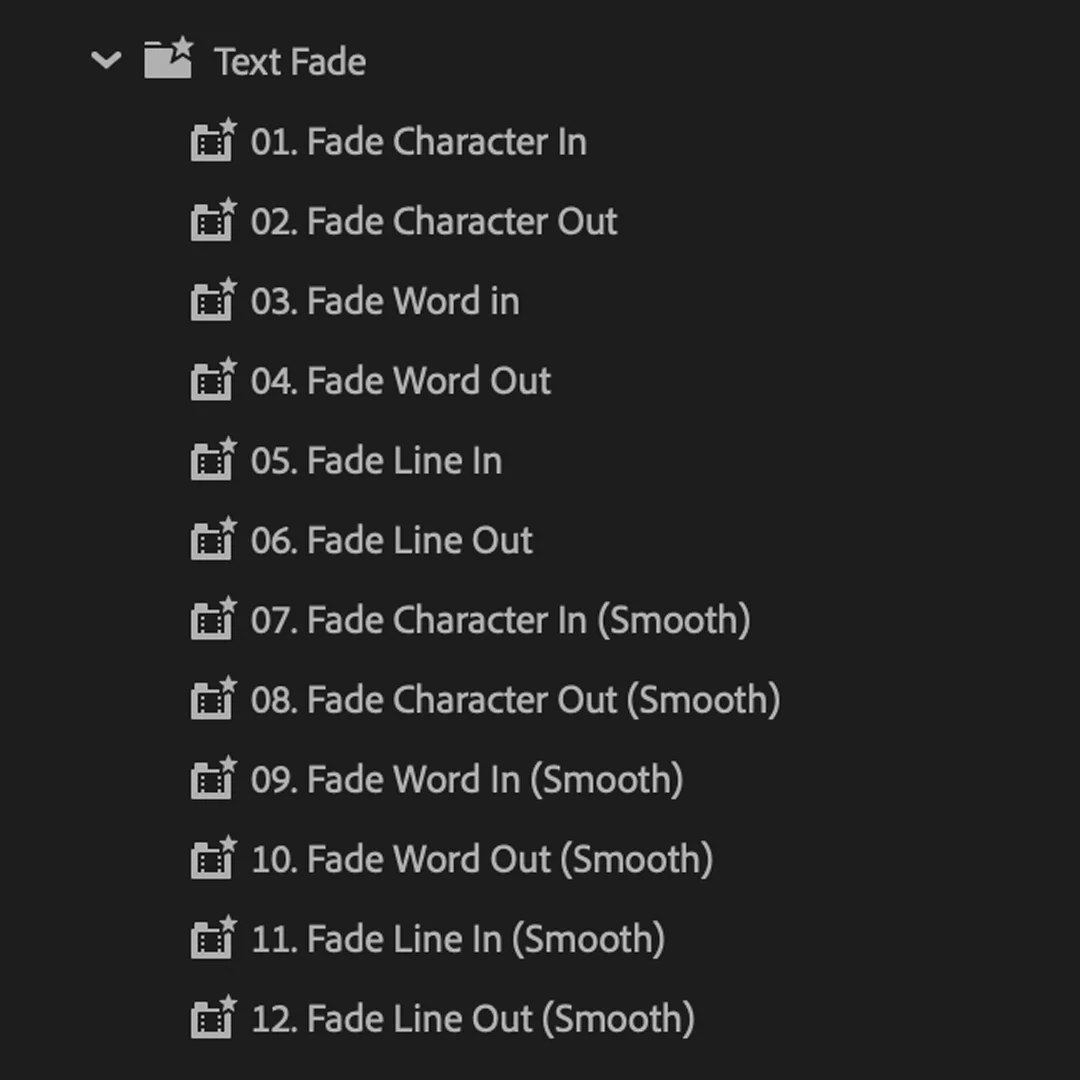Click preset icon for 02. Fade Character Out
1080x1080 pixels.
(213, 221)
